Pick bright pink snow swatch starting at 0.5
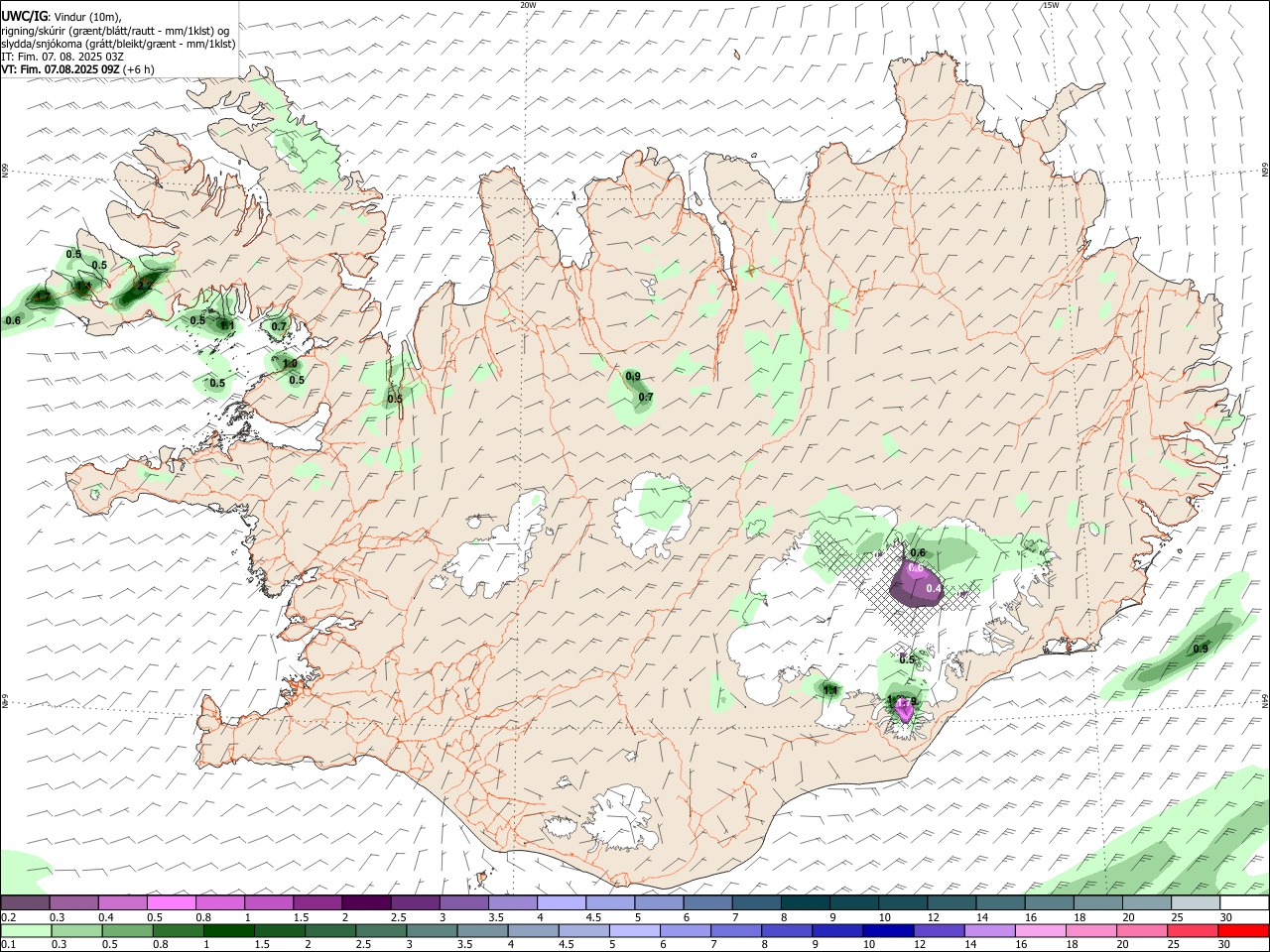Image resolution: width=1270 pixels, height=952 pixels. coord(171,902)
